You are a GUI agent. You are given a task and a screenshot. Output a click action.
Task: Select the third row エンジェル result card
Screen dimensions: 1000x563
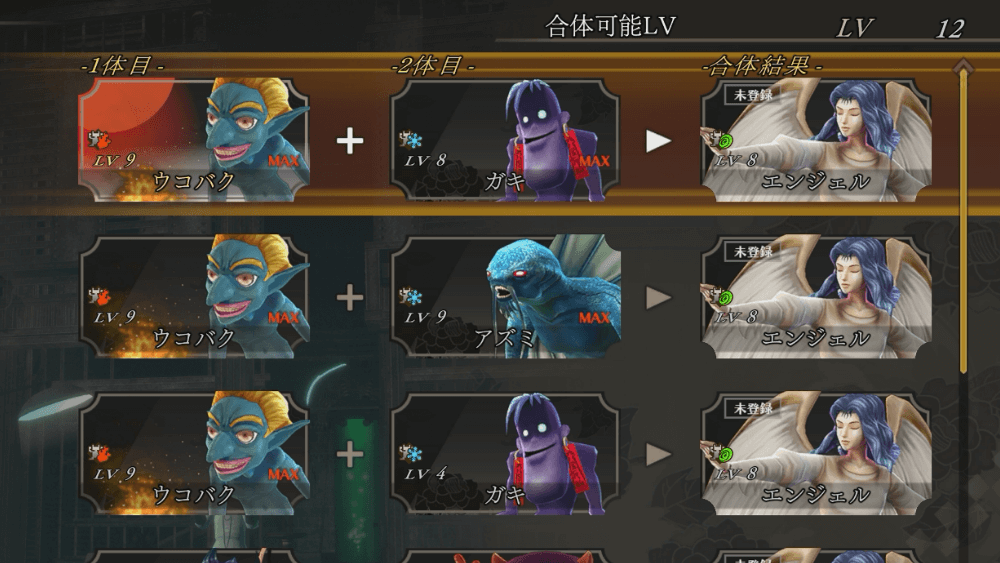tap(816, 454)
